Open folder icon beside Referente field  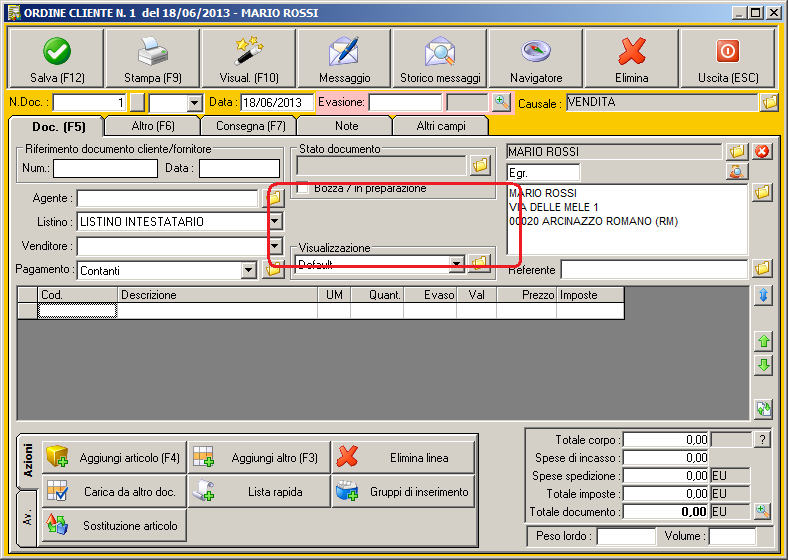[x=762, y=268]
